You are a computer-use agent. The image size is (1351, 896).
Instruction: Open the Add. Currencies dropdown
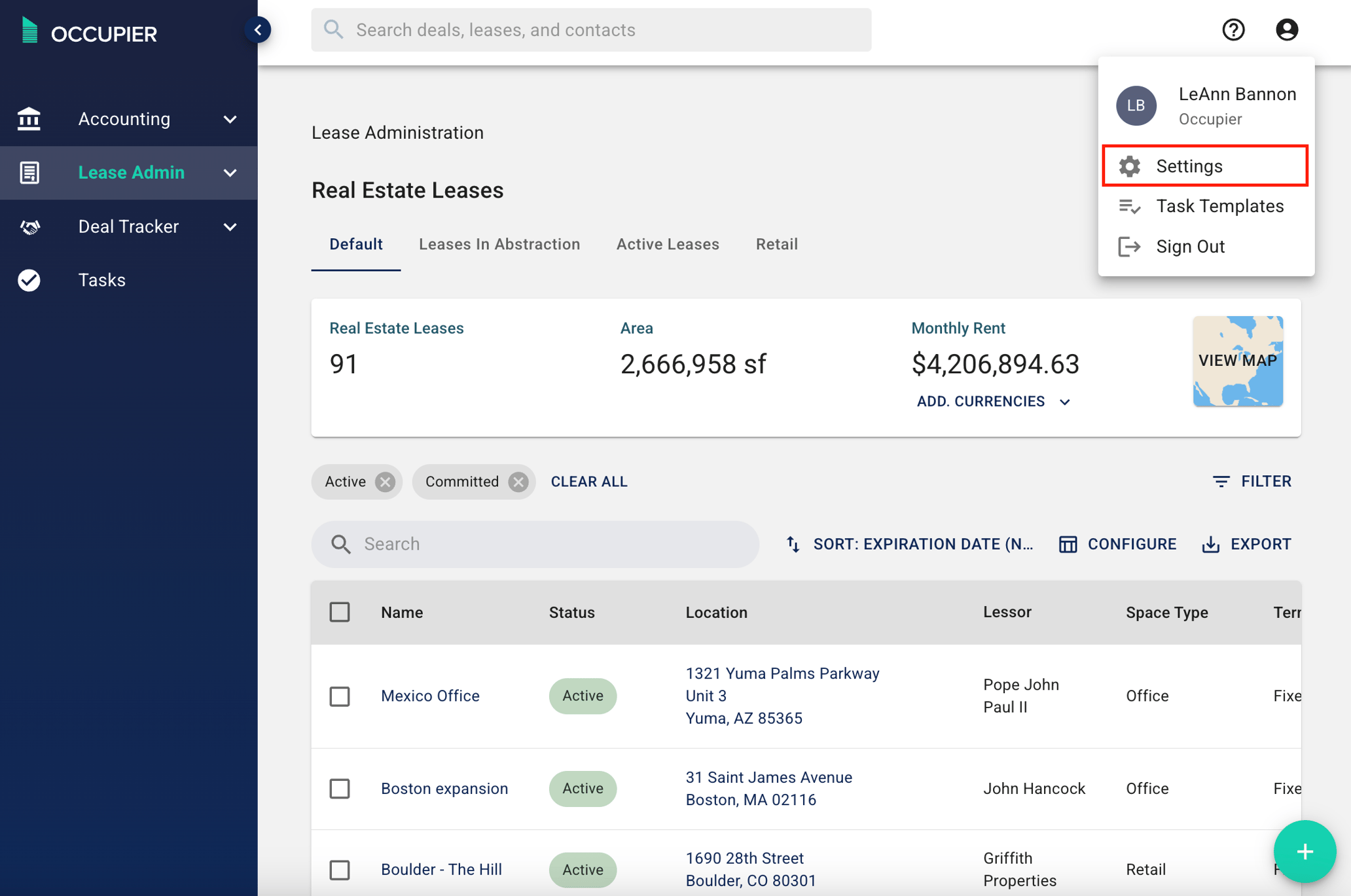[993, 401]
